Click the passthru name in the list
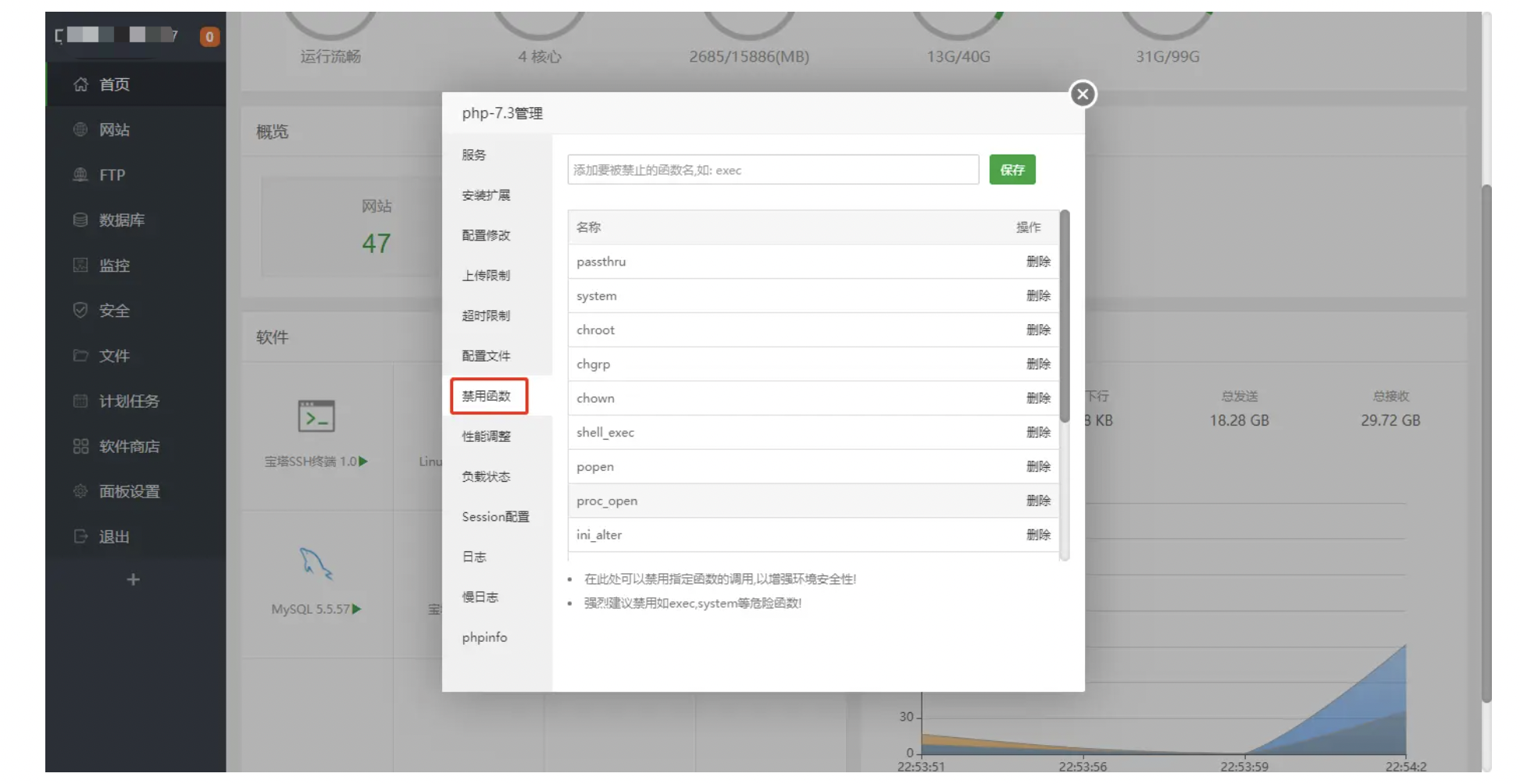The height and width of the screenshot is (784, 1520). 601,262
